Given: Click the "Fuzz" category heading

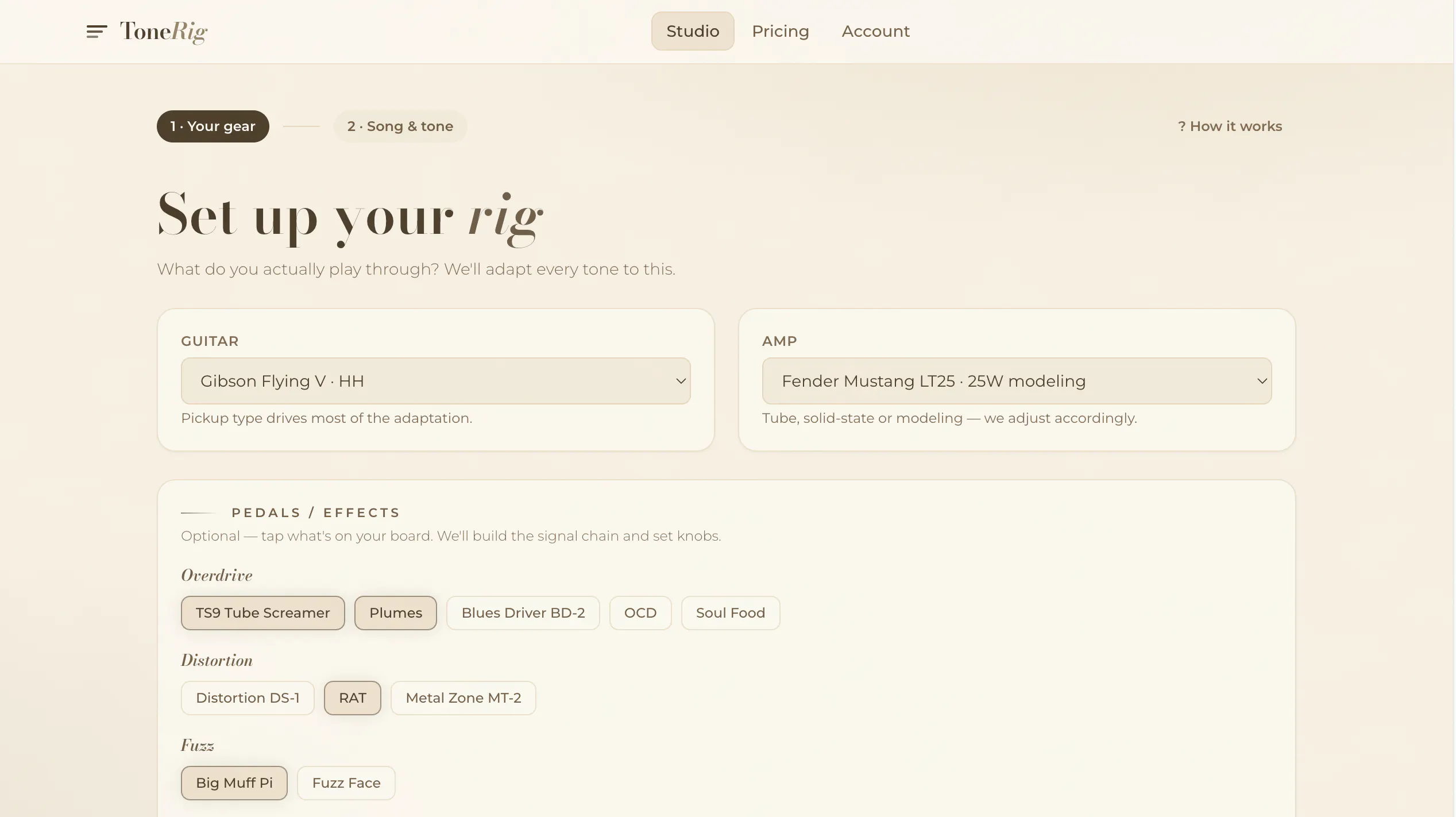Looking at the screenshot, I should [197, 745].
